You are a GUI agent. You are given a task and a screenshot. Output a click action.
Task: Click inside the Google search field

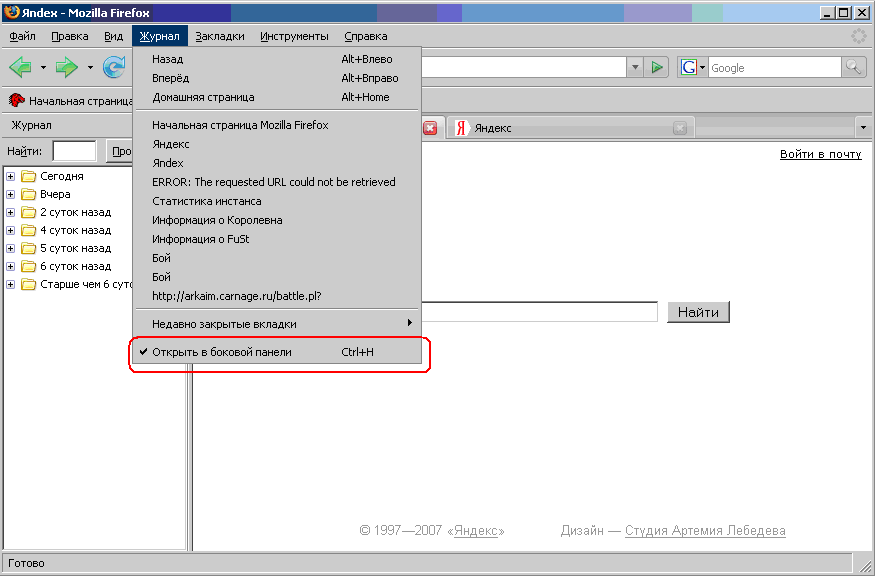(775, 68)
